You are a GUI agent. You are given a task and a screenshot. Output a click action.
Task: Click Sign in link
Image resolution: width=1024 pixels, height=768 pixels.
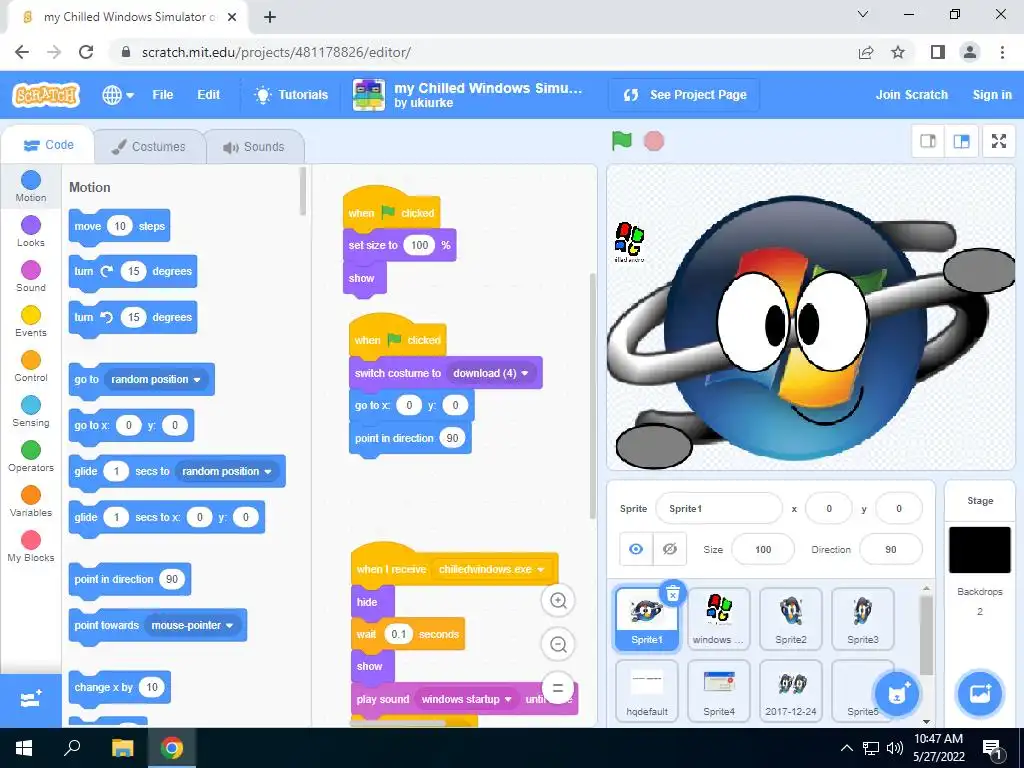click(992, 95)
